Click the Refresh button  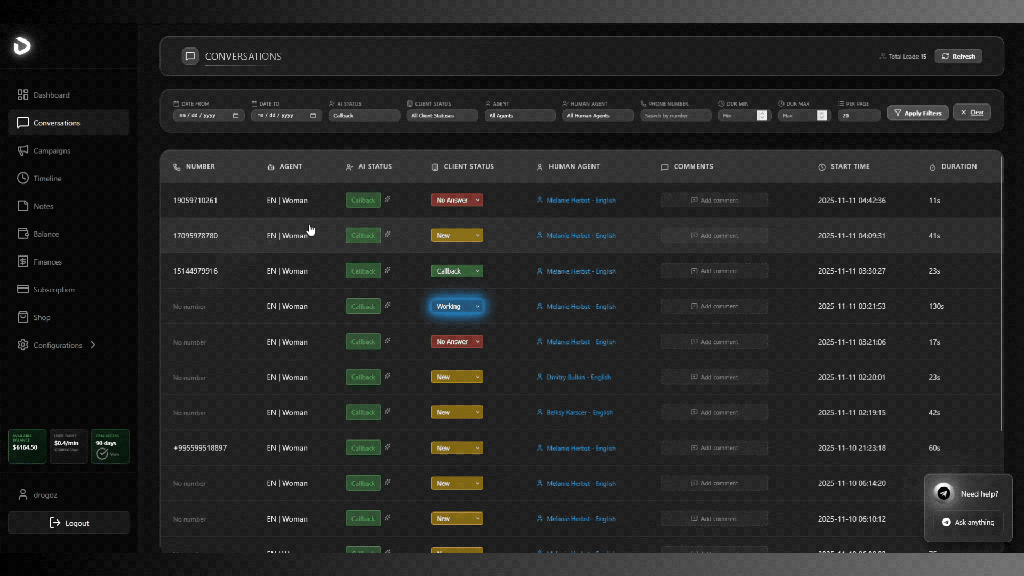(957, 56)
